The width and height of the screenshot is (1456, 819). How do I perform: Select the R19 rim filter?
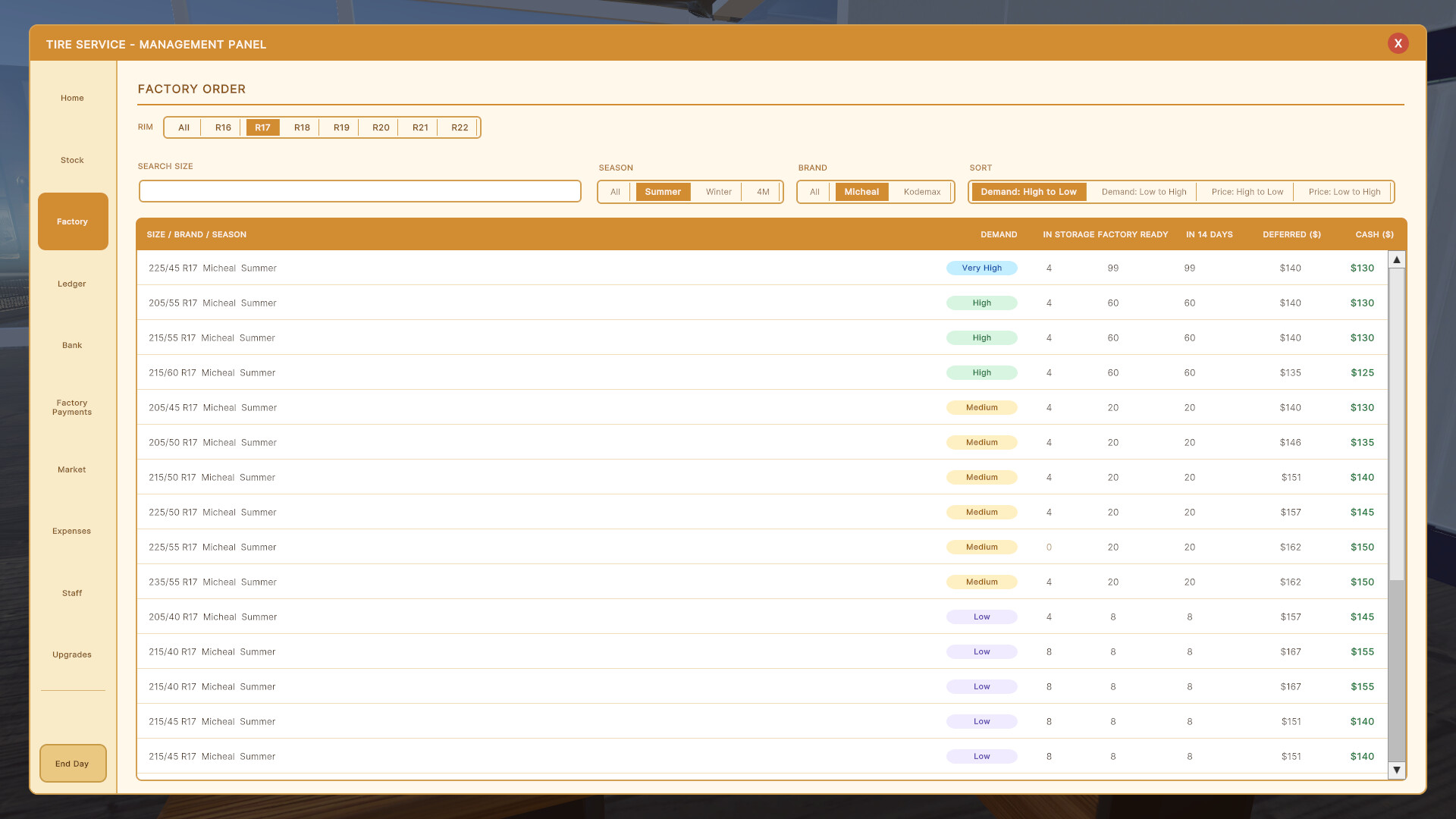[341, 127]
